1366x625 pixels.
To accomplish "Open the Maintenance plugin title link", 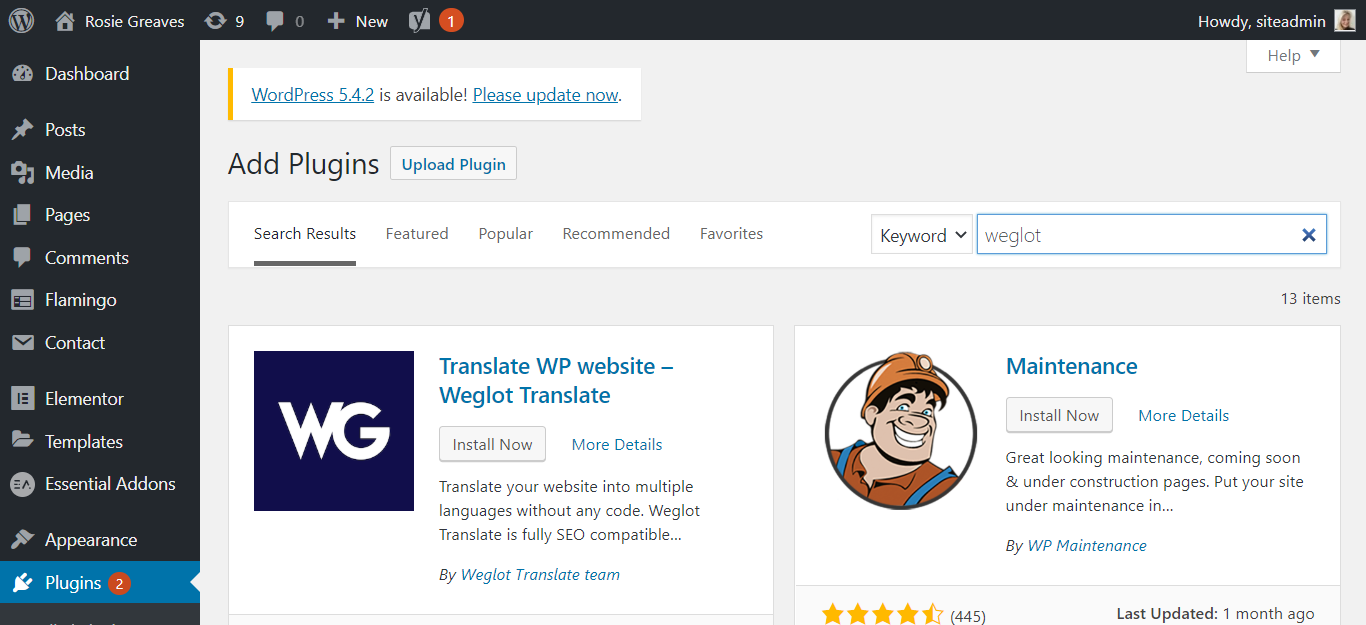I will click(x=1072, y=366).
